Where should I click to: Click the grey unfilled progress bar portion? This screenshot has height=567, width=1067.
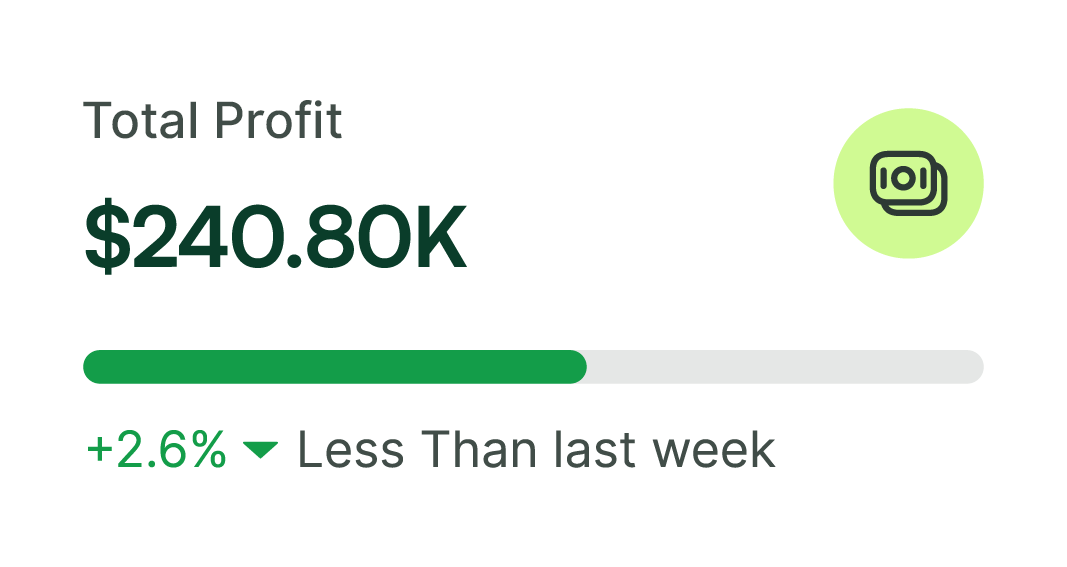click(784, 367)
